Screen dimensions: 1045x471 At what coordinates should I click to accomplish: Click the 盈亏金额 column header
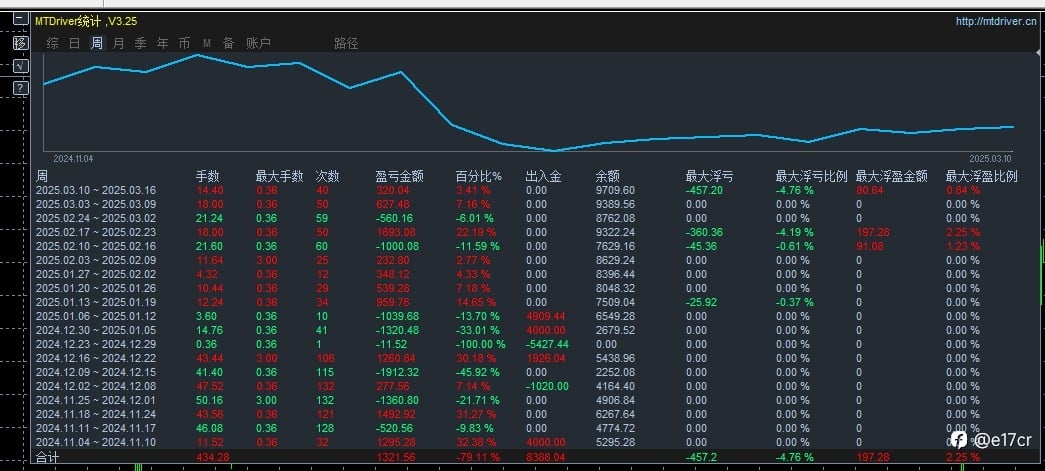click(x=399, y=177)
